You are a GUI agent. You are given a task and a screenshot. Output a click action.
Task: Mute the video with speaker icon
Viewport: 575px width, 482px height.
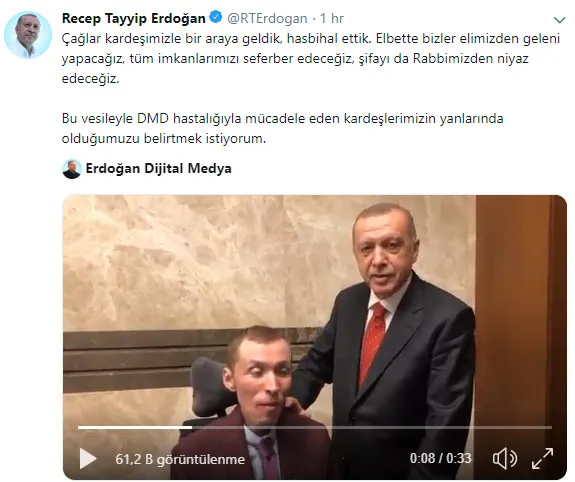click(x=505, y=459)
